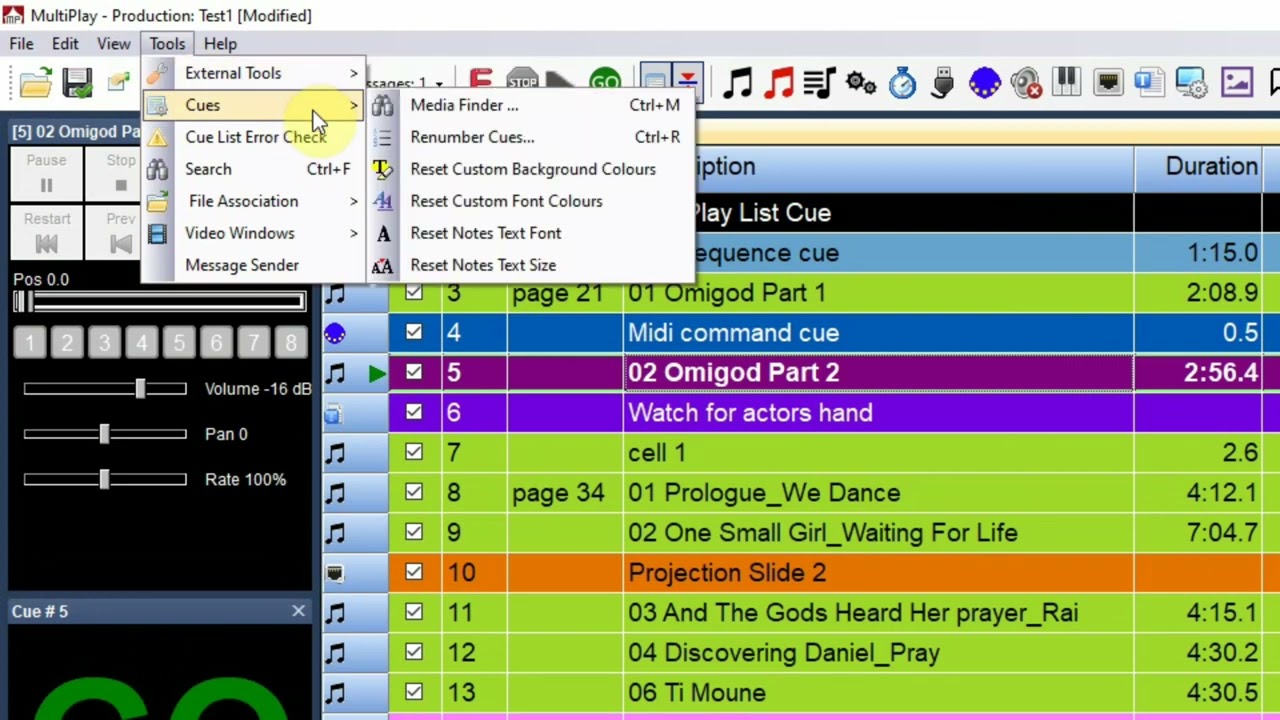Click the playlist note-with-lines toolbar icon
The width and height of the screenshot is (1280, 720).
pos(819,83)
